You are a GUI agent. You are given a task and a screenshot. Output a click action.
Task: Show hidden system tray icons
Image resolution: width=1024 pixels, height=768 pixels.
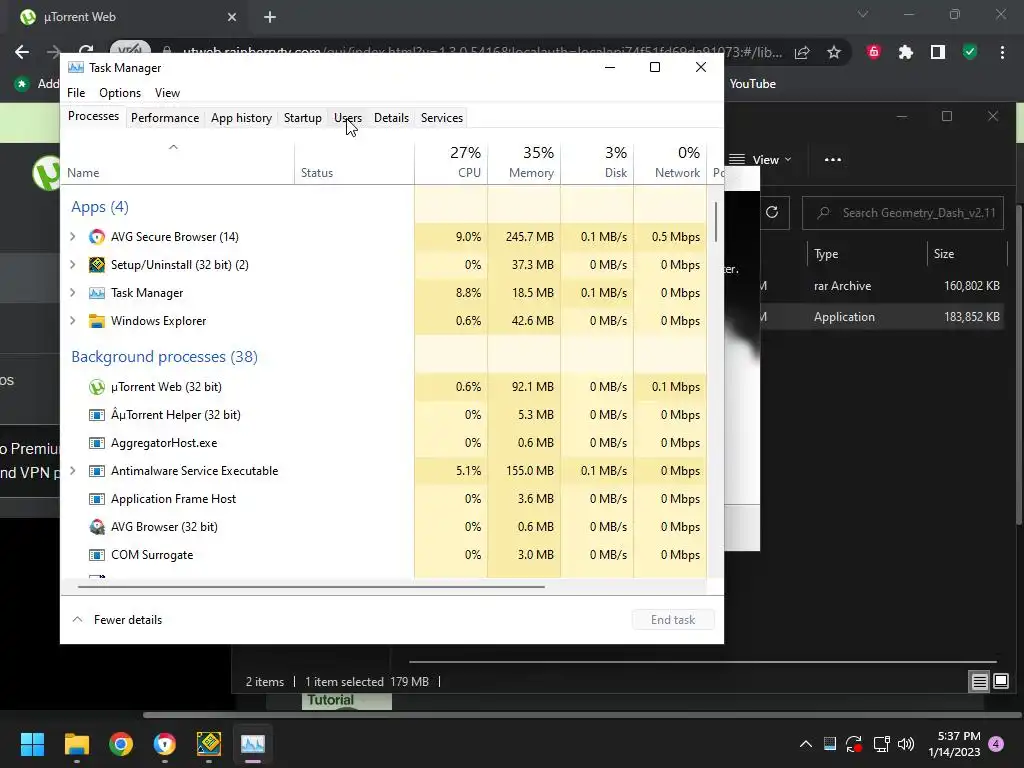point(806,744)
